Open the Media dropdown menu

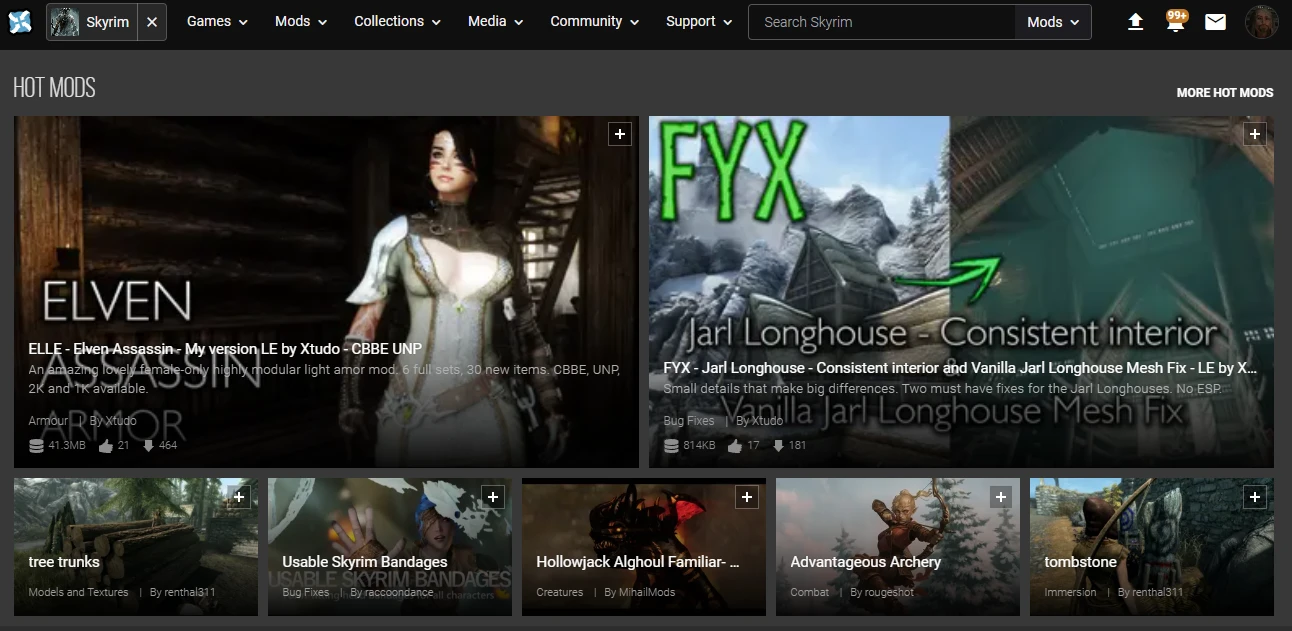tap(496, 21)
